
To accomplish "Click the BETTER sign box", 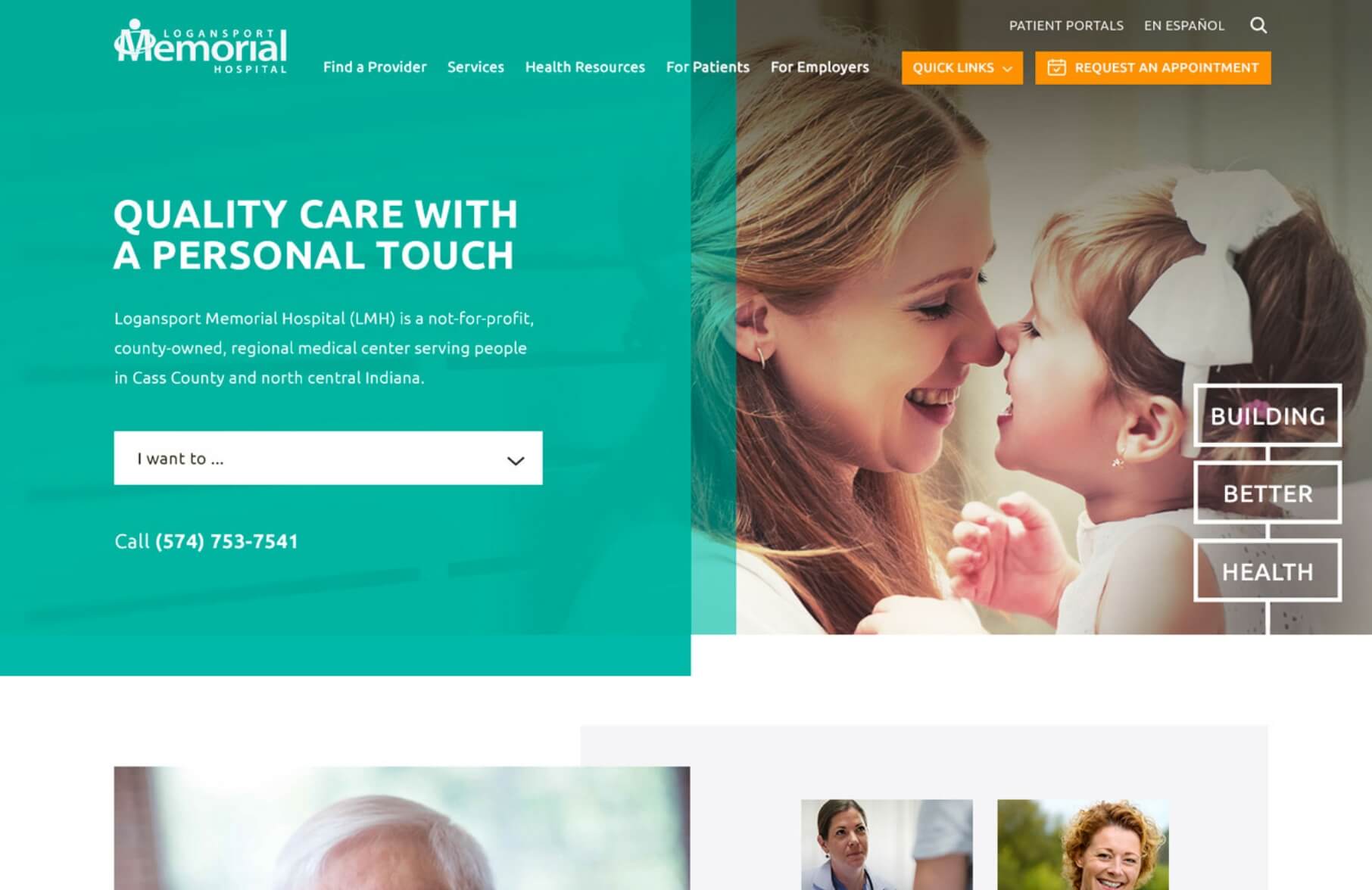I will tap(1268, 493).
